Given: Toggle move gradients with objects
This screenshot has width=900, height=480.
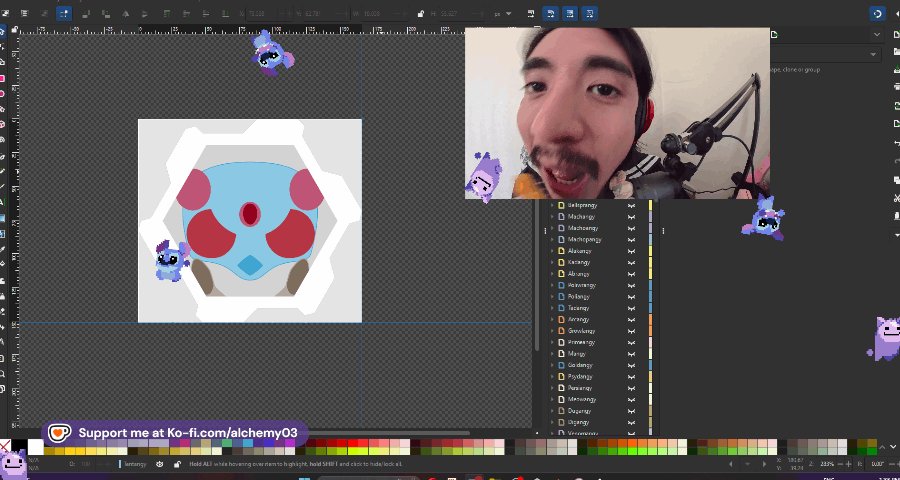Looking at the screenshot, I should click(570, 13).
